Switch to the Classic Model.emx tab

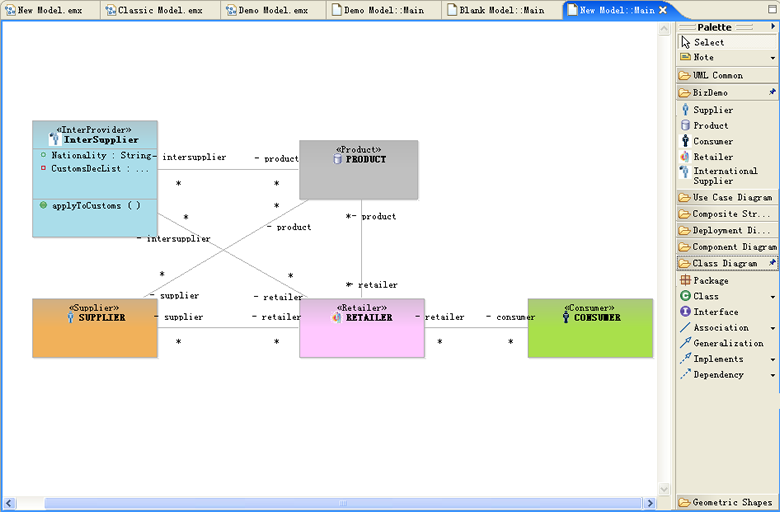pyautogui.click(x=156, y=10)
